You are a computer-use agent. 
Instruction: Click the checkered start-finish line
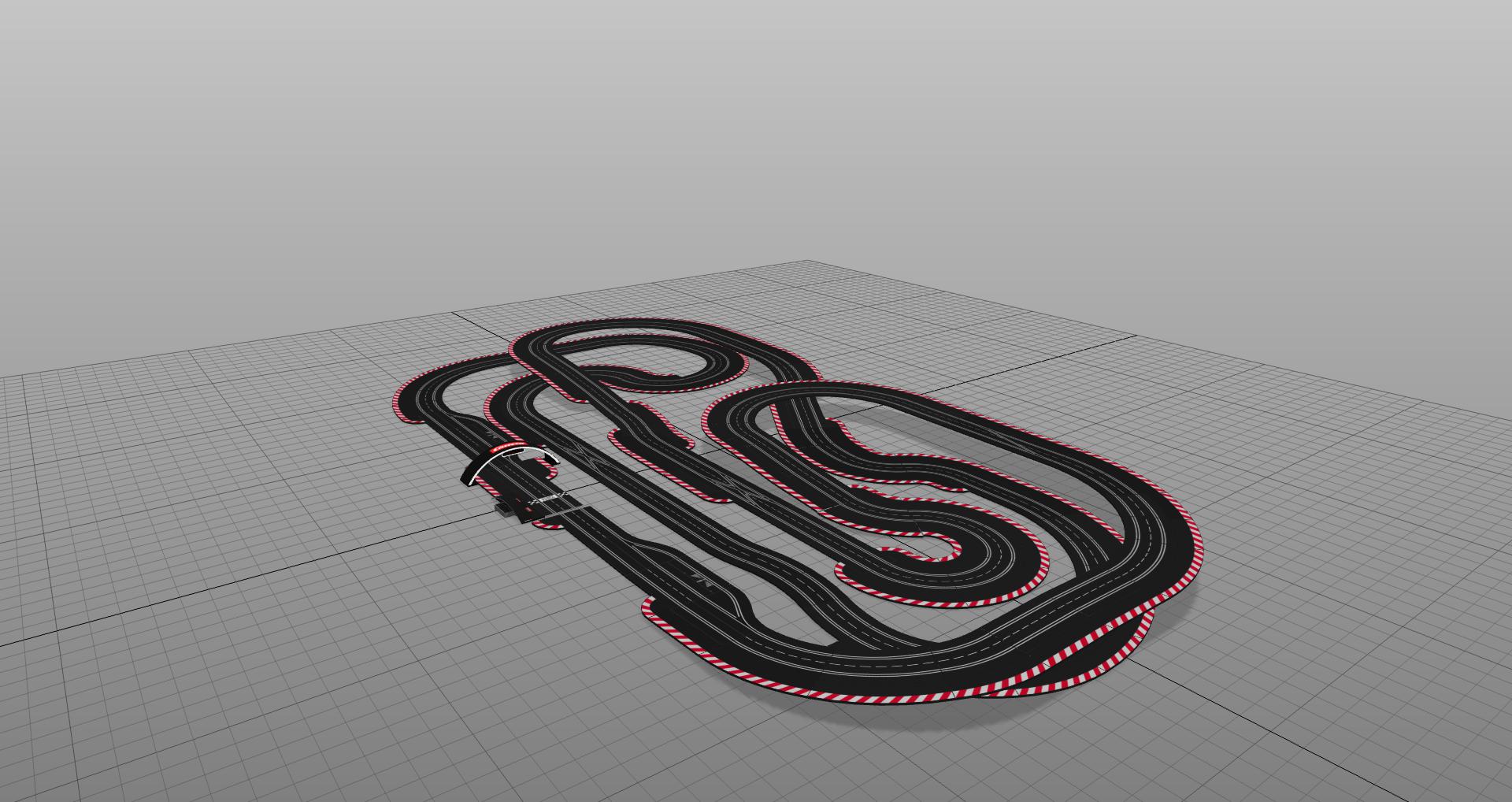coord(547,498)
